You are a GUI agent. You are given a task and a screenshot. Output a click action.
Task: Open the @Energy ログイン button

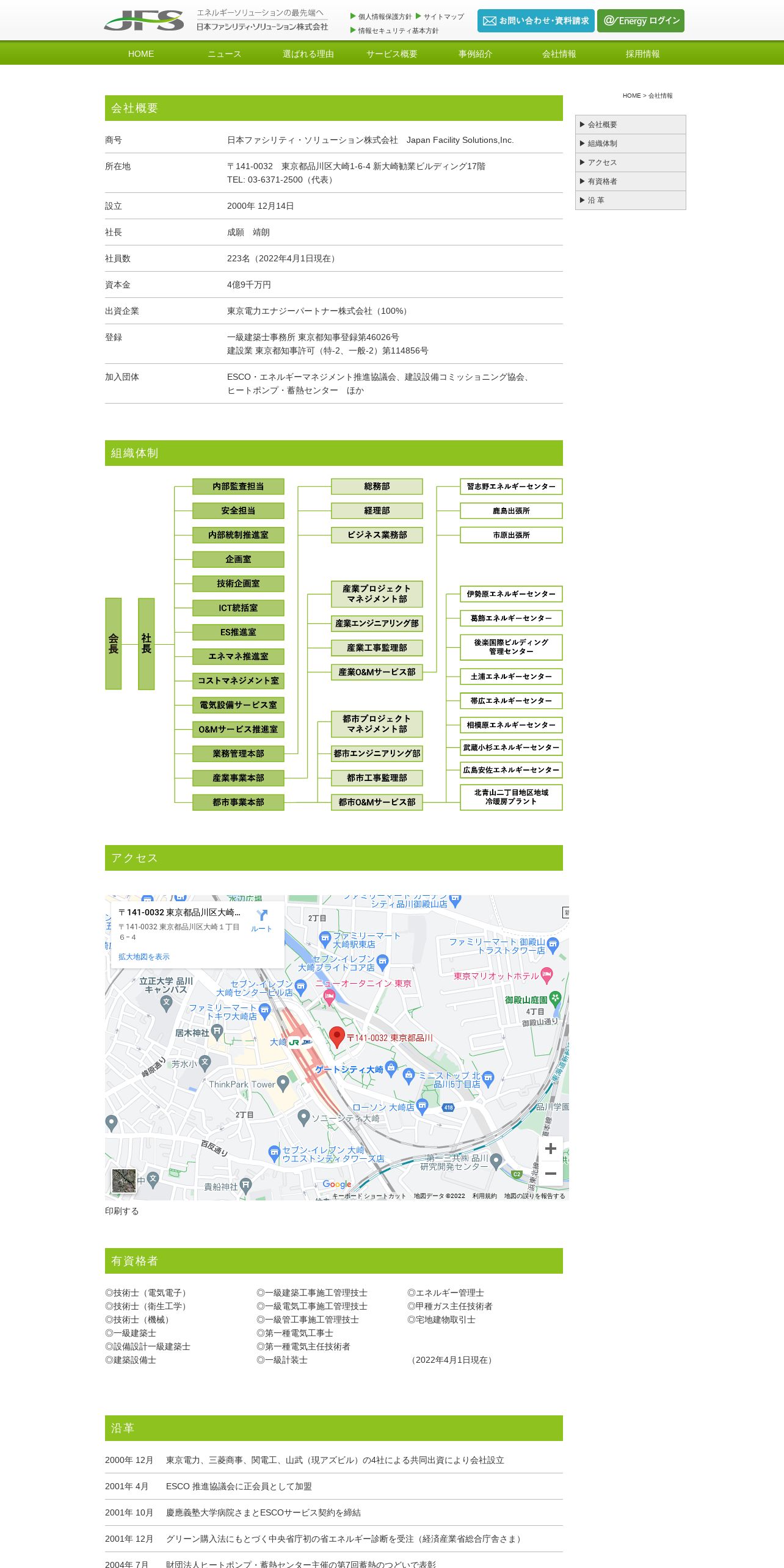tap(641, 21)
